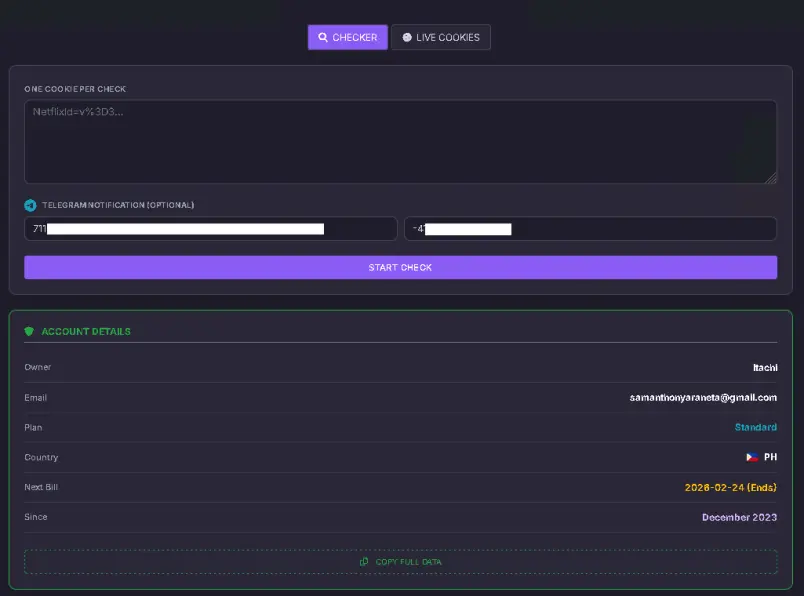Click the Owner row label
Screen dimensions: 804x596
point(37,367)
